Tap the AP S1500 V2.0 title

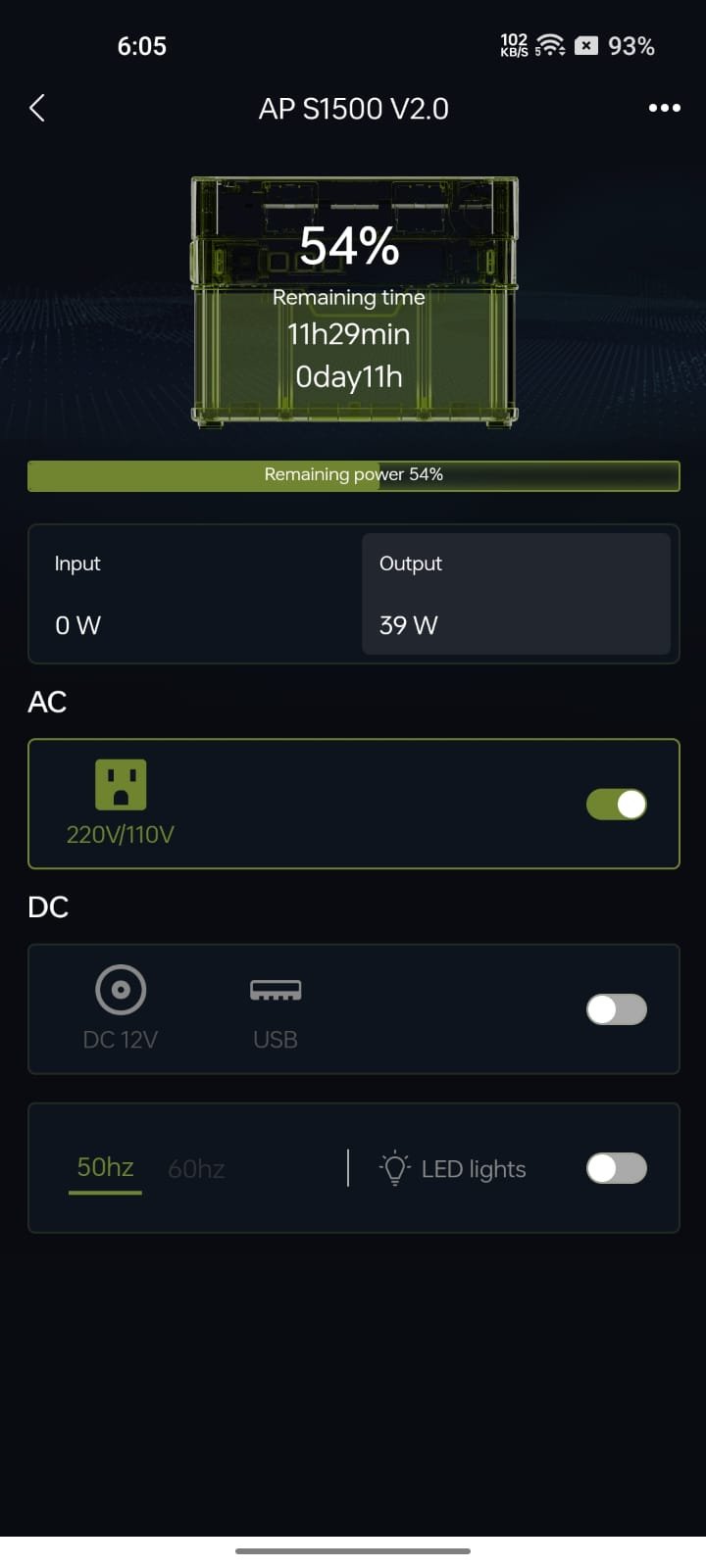point(353,109)
